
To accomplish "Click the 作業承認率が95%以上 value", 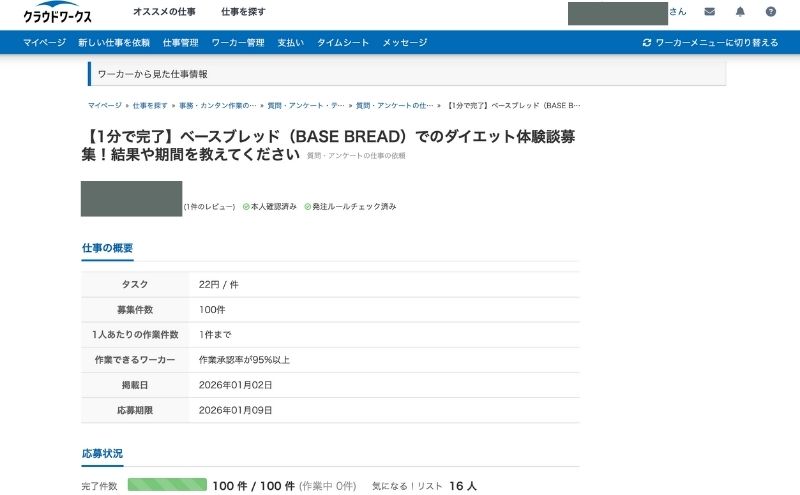I will 244,360.
